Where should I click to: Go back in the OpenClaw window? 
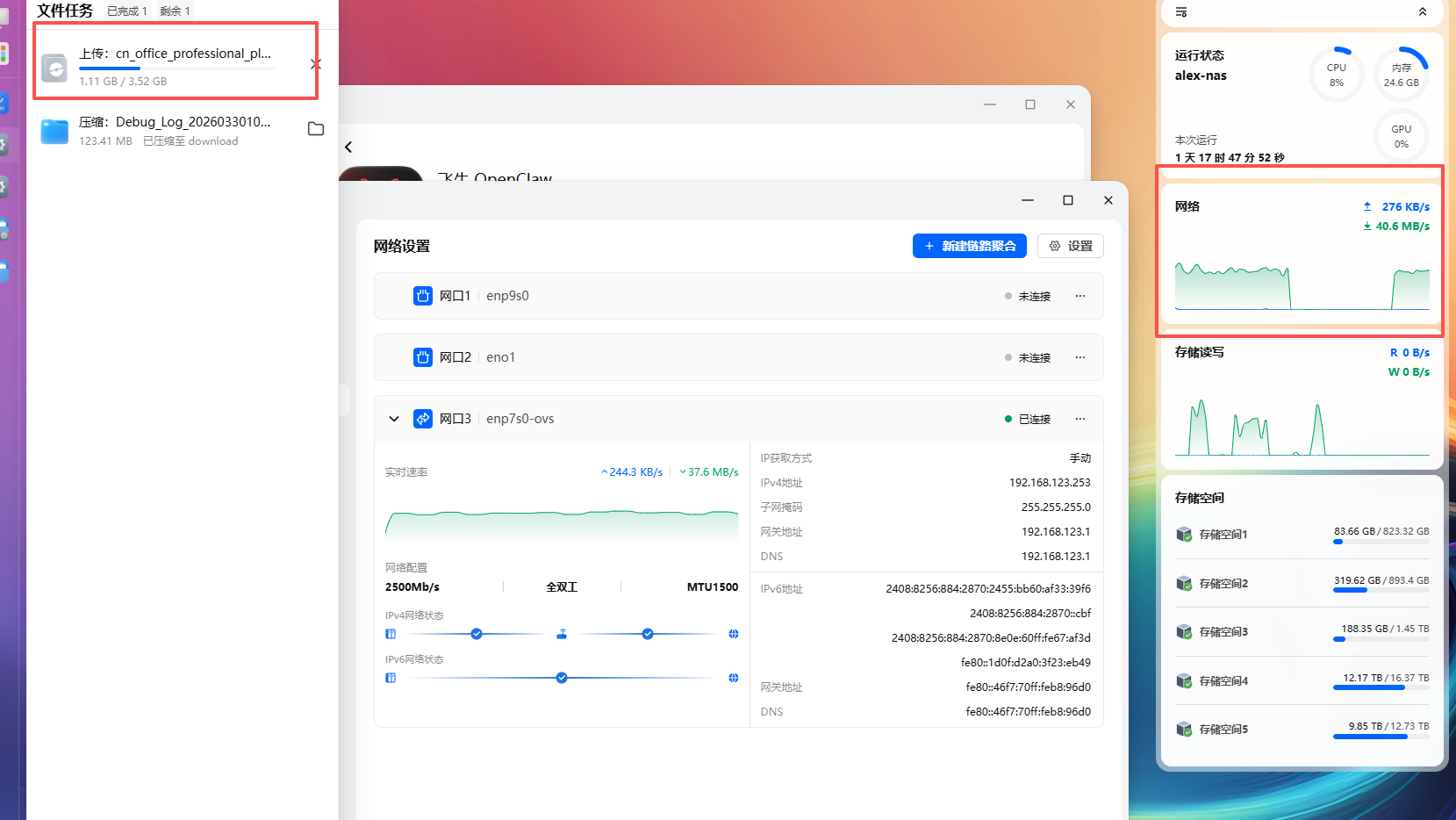348,147
